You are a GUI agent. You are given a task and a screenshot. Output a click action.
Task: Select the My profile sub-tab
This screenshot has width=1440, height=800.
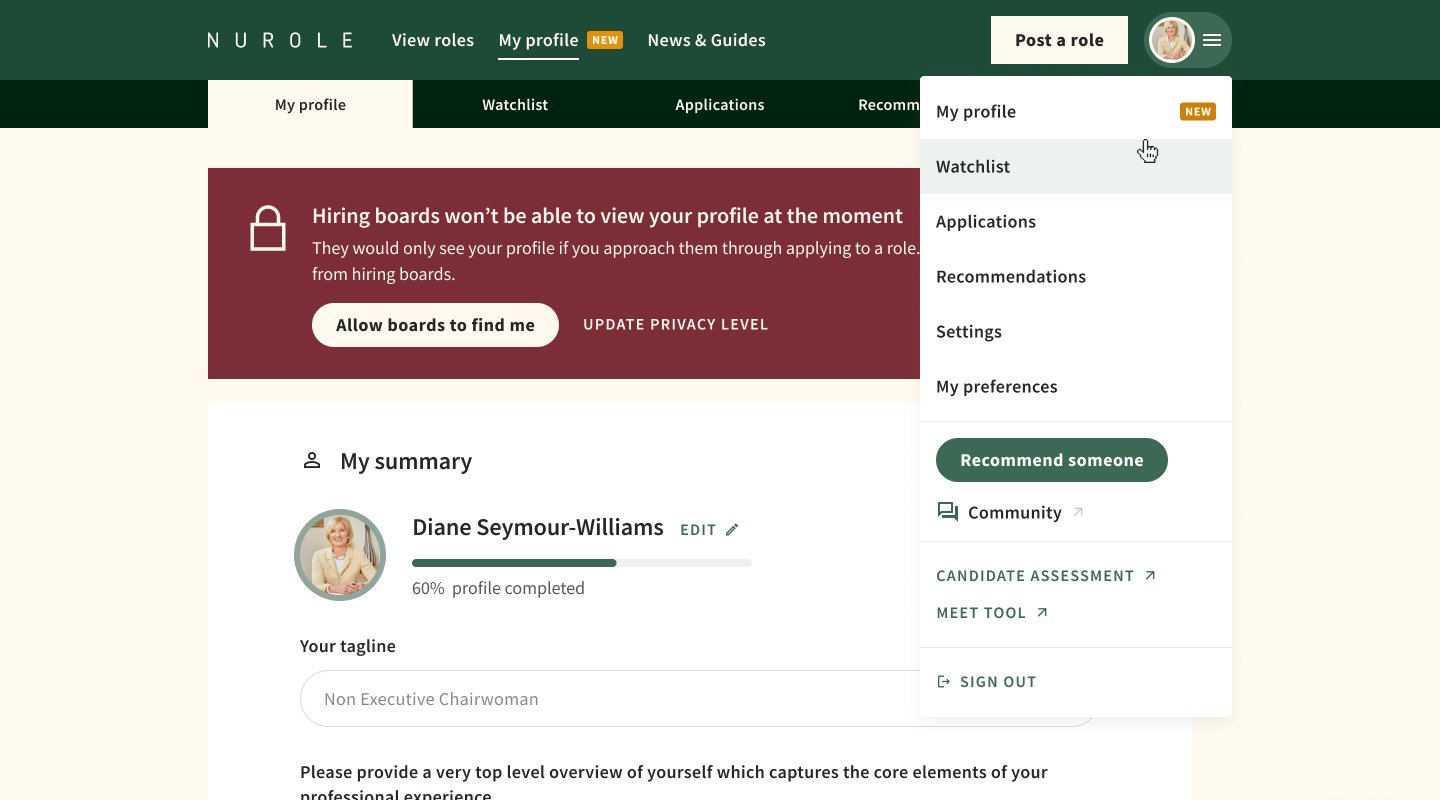tap(310, 104)
